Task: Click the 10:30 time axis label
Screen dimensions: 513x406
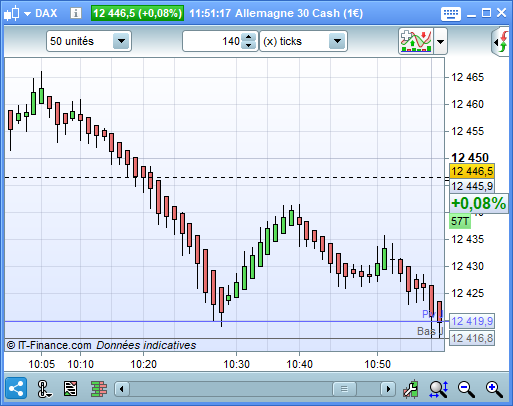Action: (236, 364)
